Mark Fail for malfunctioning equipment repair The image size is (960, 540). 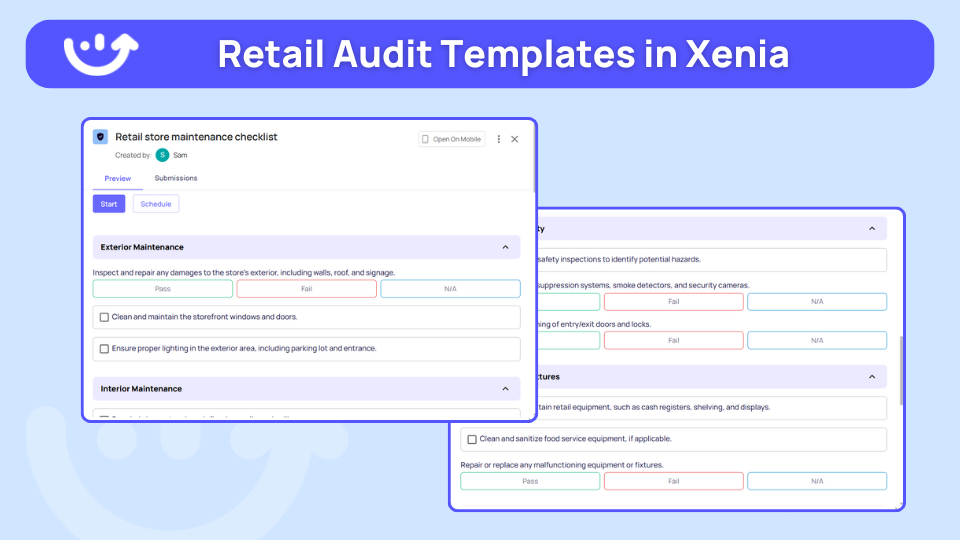pos(674,481)
